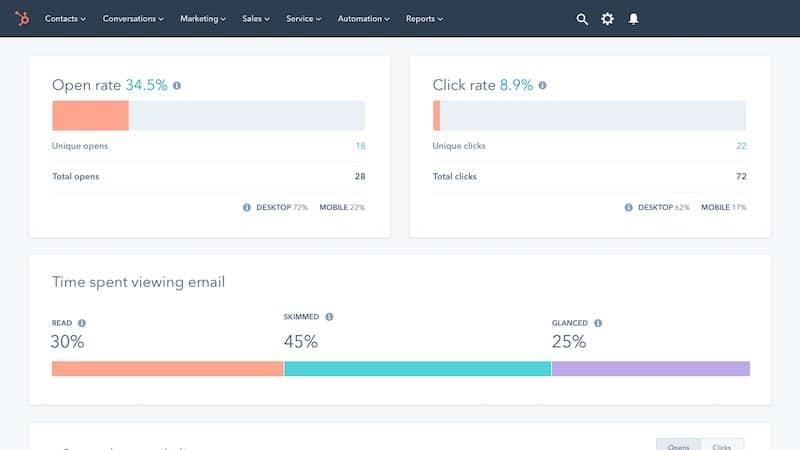Click the HubSpot sprocket logo
The image size is (800, 450).
pos(21,18)
